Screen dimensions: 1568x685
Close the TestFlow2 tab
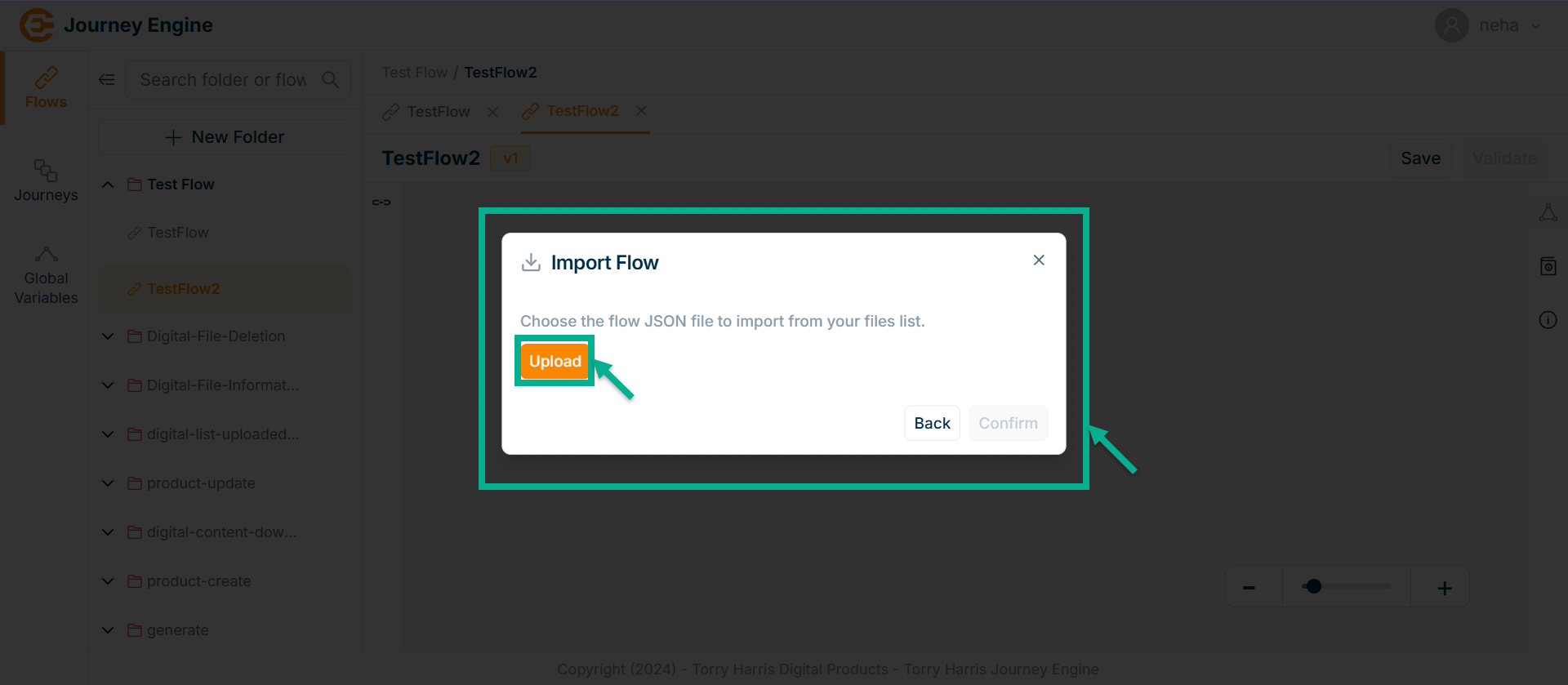tap(642, 111)
